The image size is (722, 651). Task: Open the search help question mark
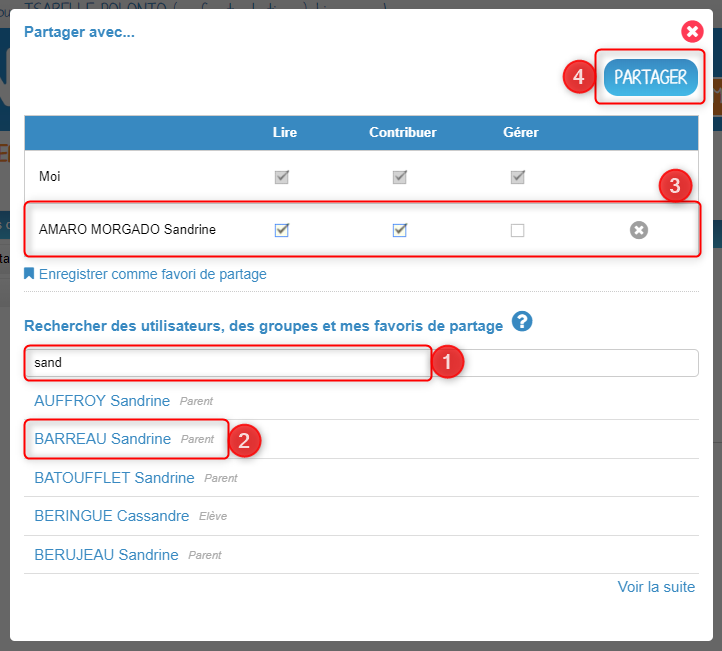pyautogui.click(x=522, y=321)
